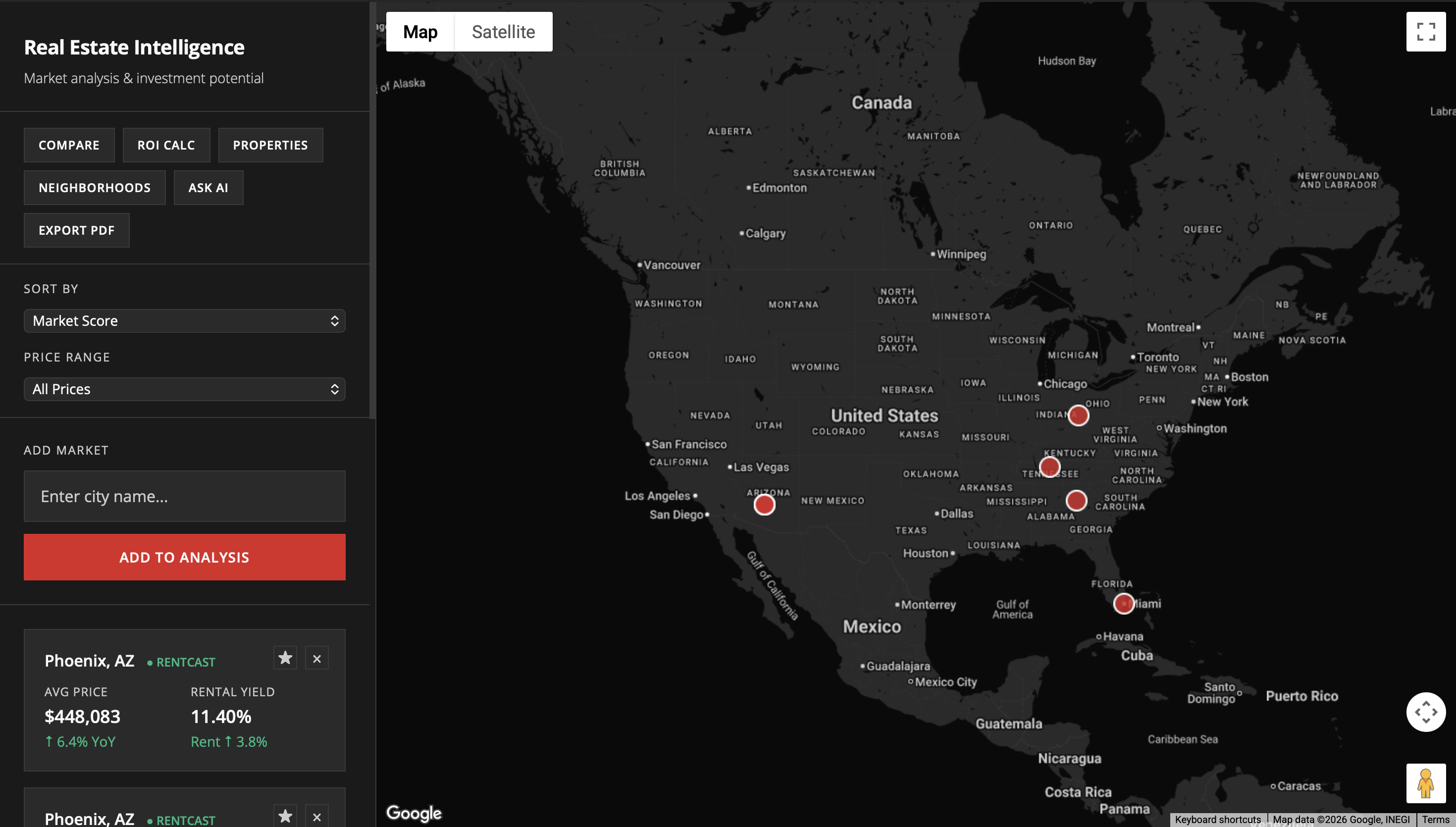Open the map camera controls
1456x827 pixels.
click(x=1425, y=712)
